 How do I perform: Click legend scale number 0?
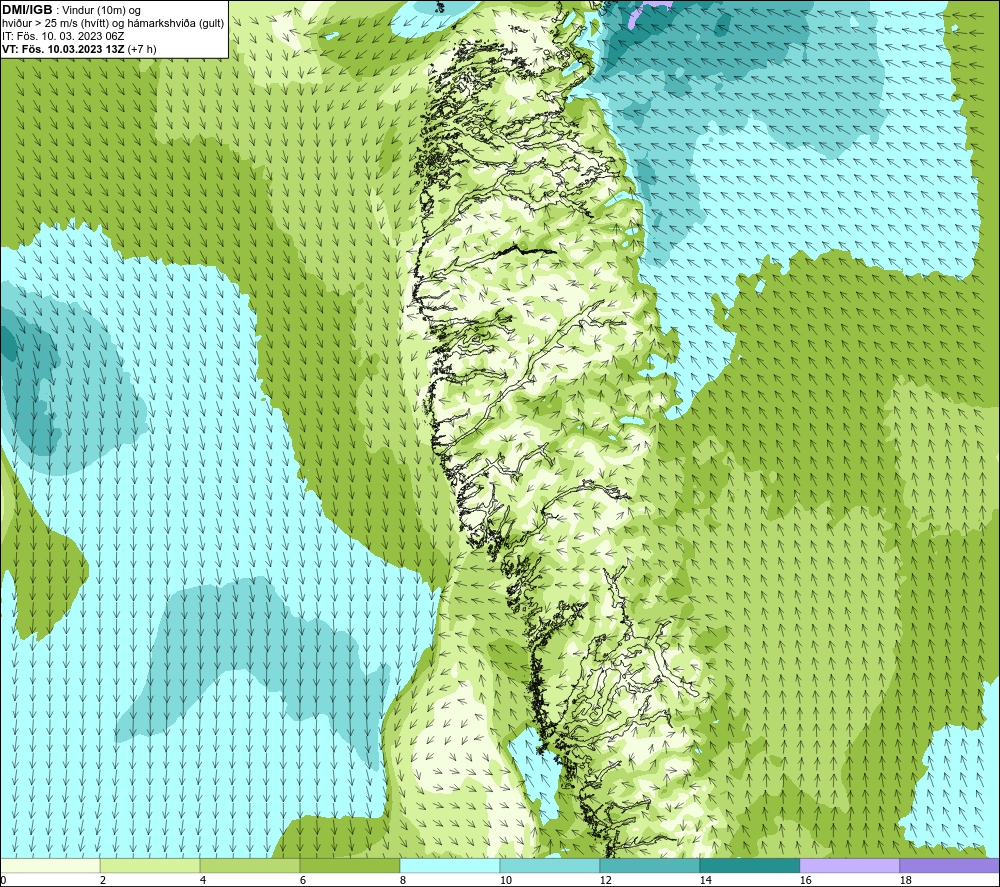tap(3, 881)
